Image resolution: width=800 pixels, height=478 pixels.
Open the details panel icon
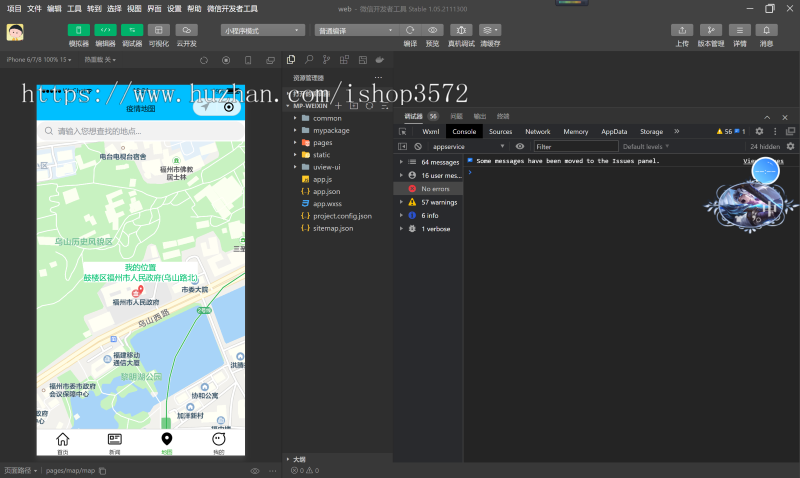click(x=740, y=30)
